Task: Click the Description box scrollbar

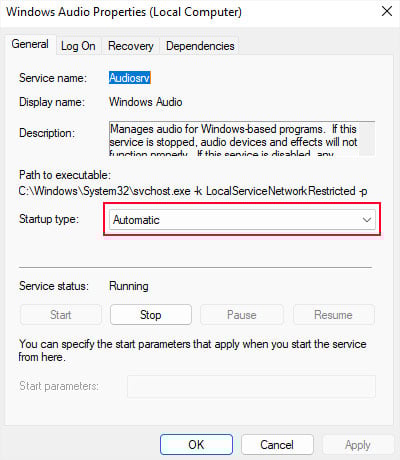Action: click(x=367, y=139)
